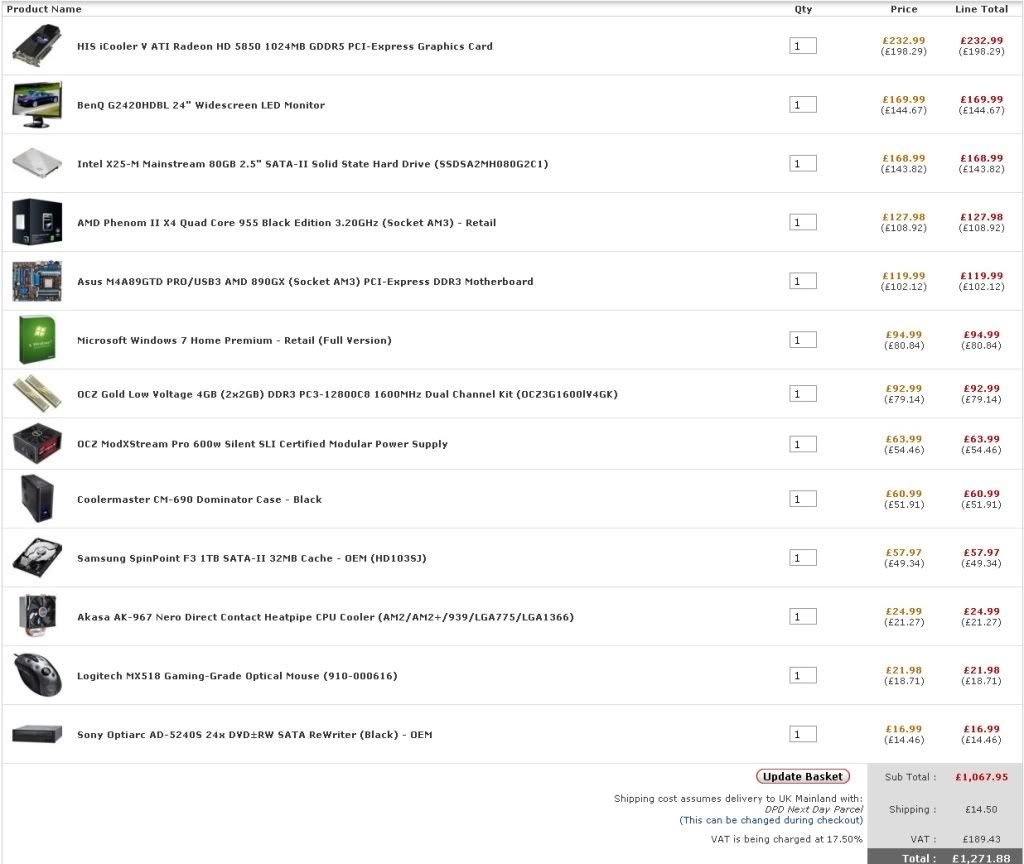
Task: Click "This can be changed during checkout" note
Action: 771,820
